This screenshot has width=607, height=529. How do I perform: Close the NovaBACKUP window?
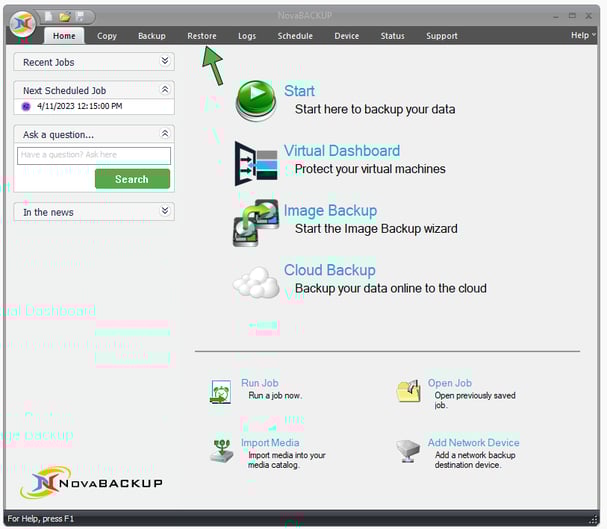(x=588, y=16)
